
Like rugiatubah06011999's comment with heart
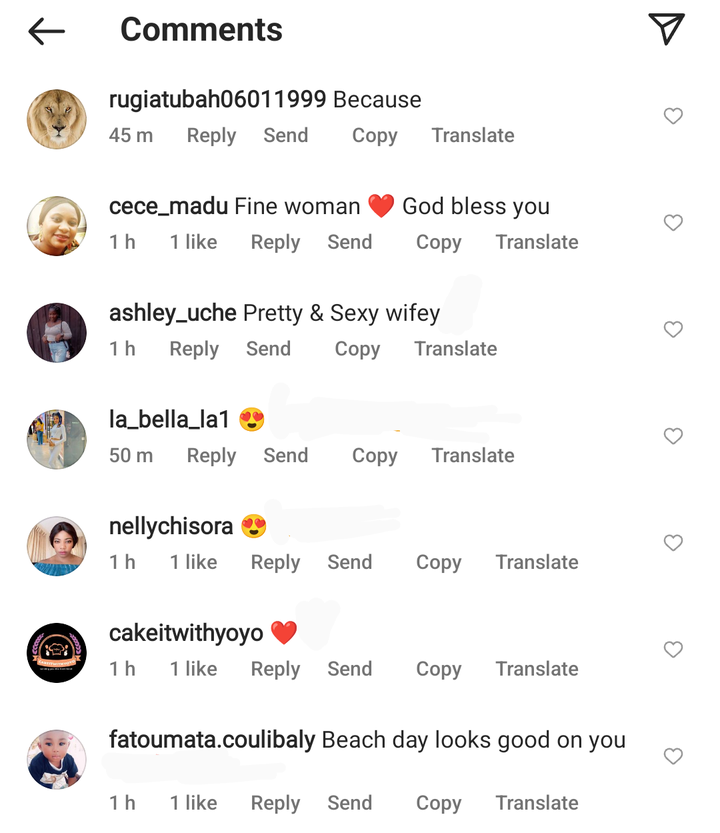tap(673, 116)
